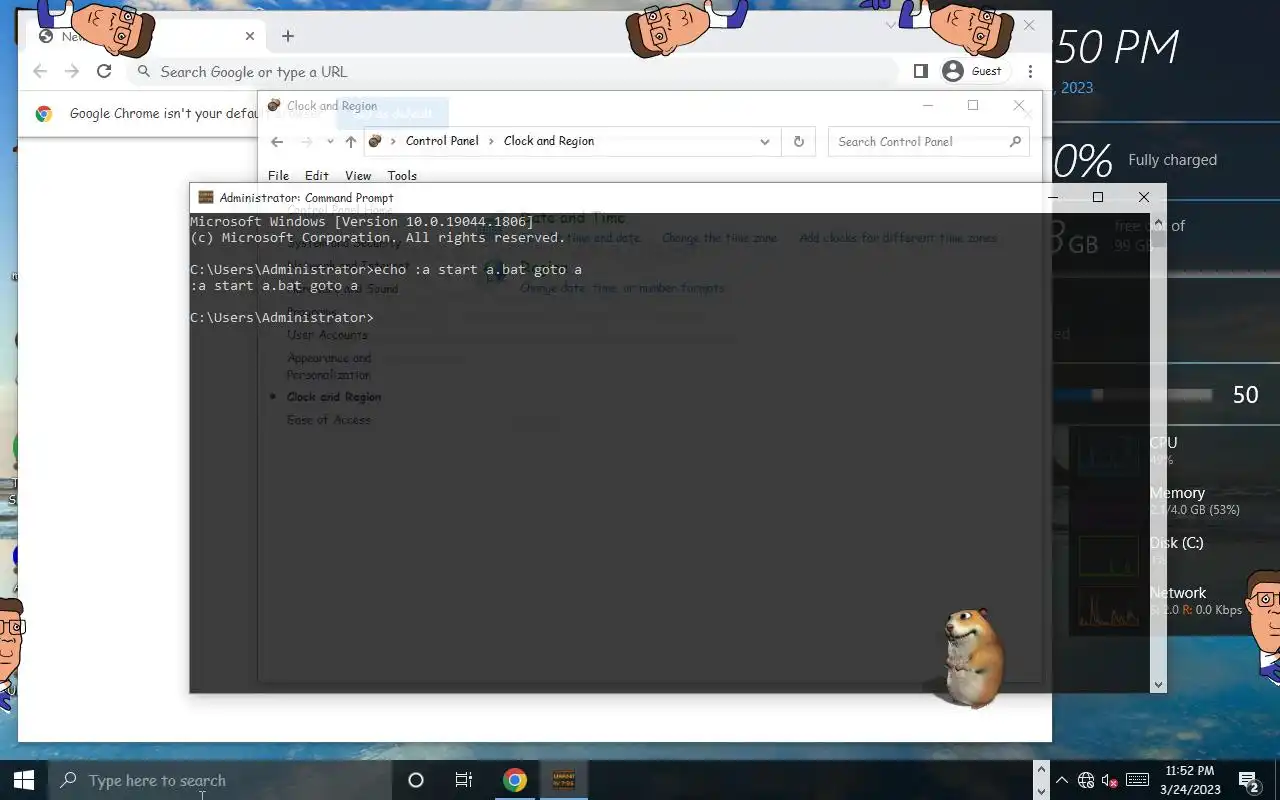Click Control Panel window's up arrow
1280x800 pixels.
click(x=351, y=142)
